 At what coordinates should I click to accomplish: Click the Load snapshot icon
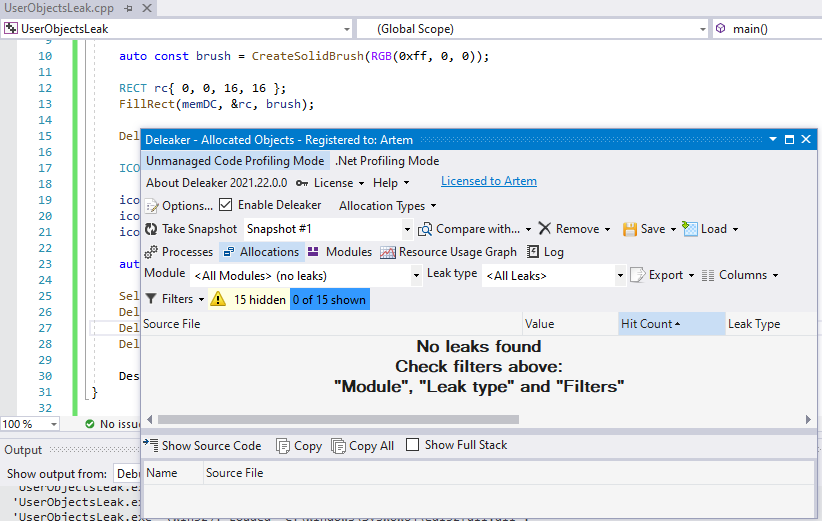[x=690, y=229]
